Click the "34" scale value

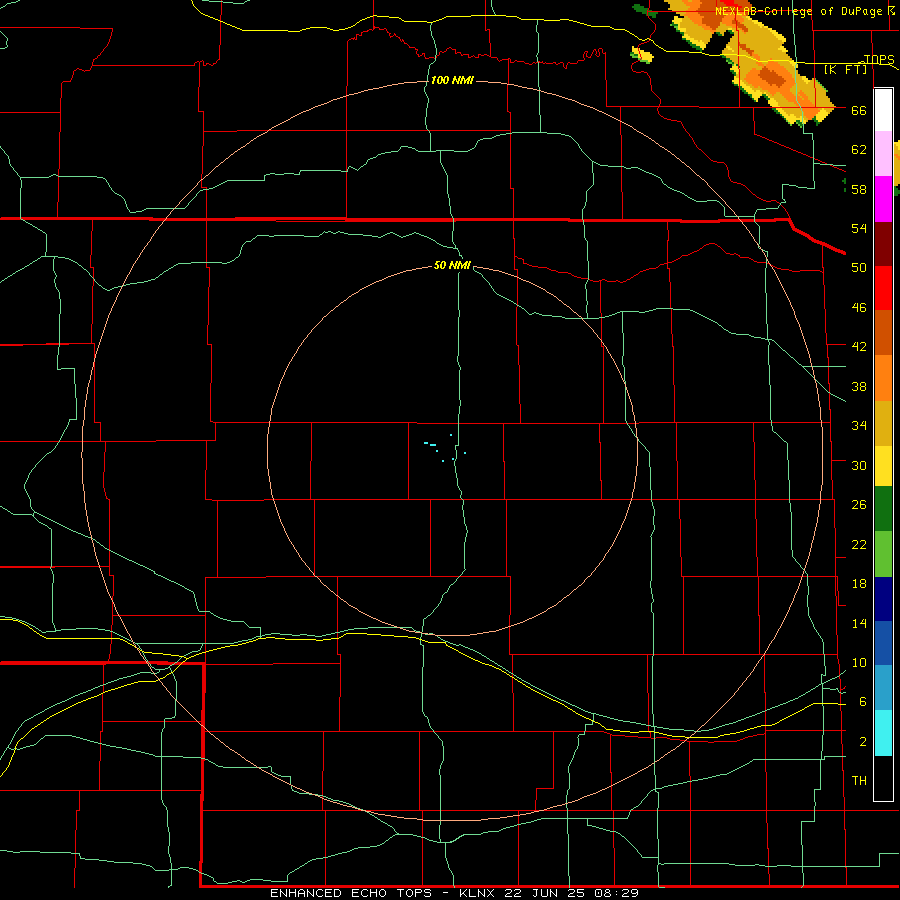(x=859, y=425)
